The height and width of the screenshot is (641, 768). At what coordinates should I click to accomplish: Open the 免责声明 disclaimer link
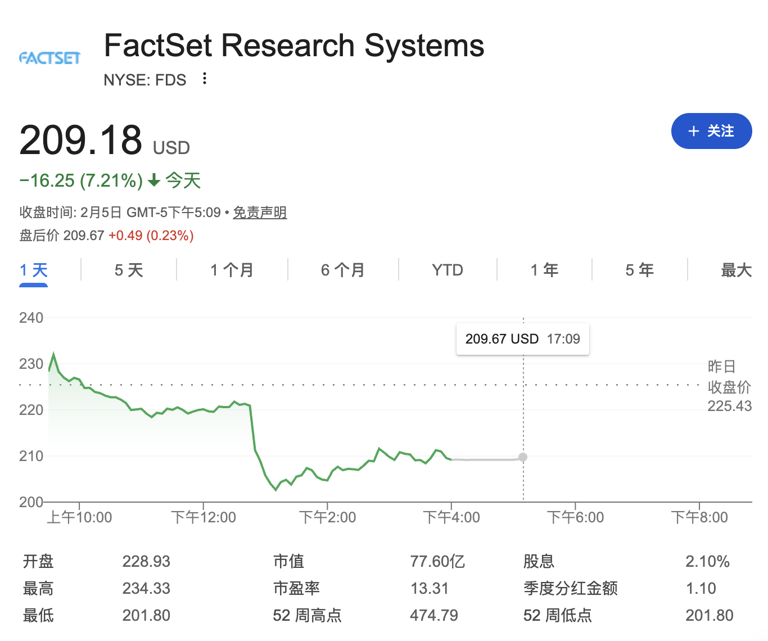260,212
